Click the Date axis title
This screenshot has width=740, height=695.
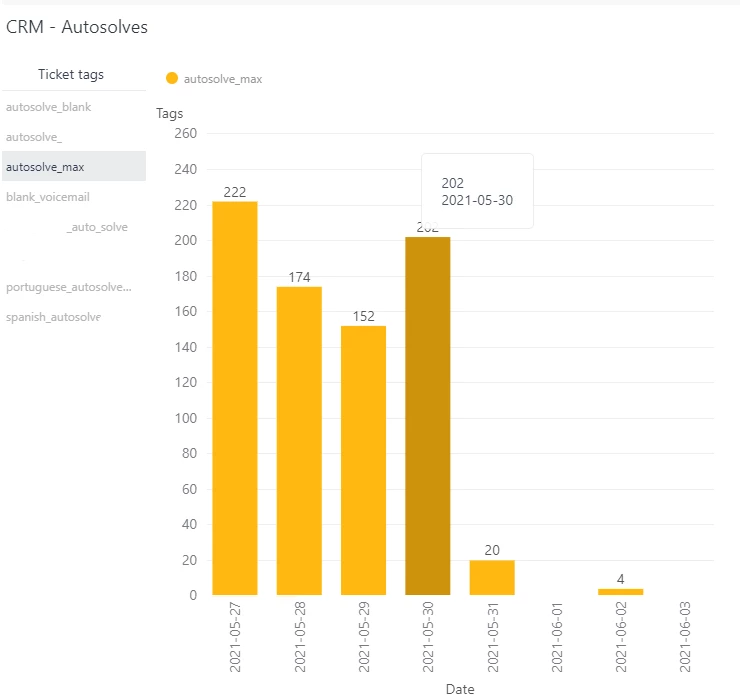[460, 689]
